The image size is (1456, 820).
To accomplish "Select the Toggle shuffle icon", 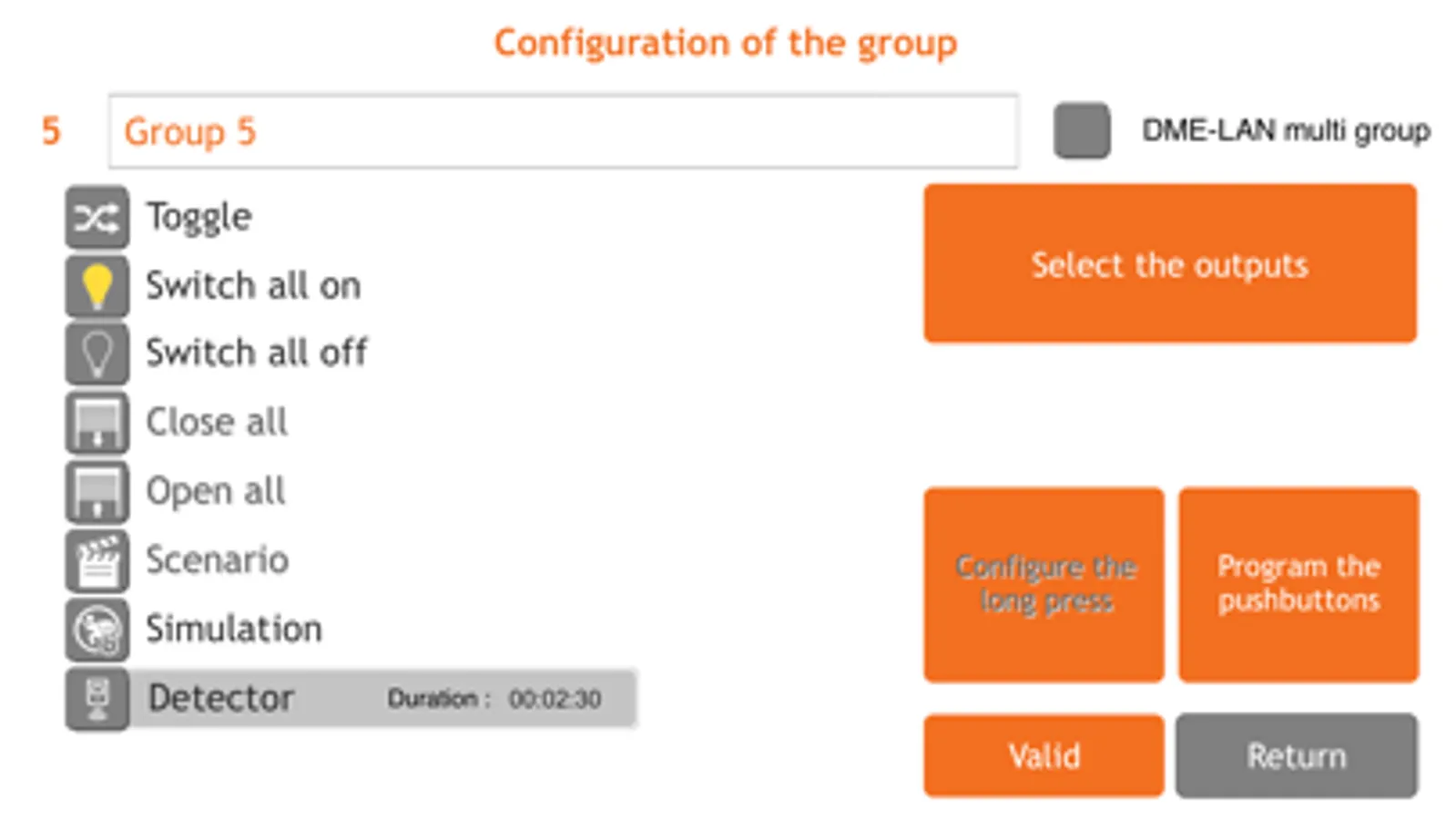I will click(x=97, y=218).
